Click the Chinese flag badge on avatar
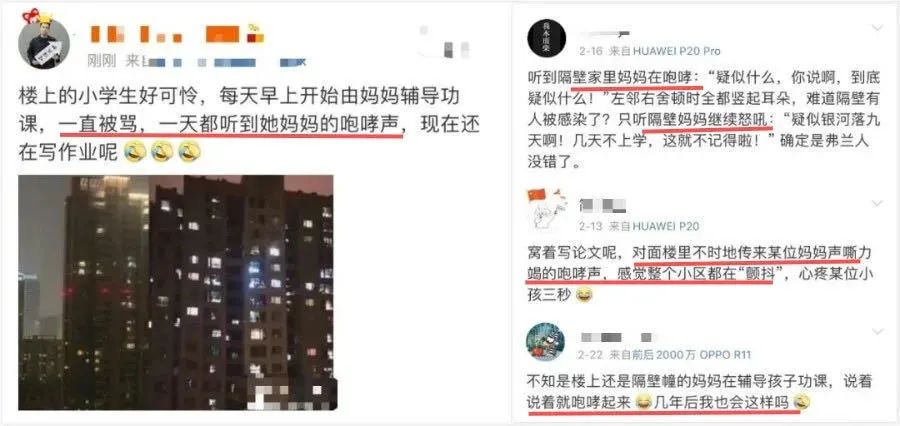The image size is (900, 426). (x=538, y=196)
